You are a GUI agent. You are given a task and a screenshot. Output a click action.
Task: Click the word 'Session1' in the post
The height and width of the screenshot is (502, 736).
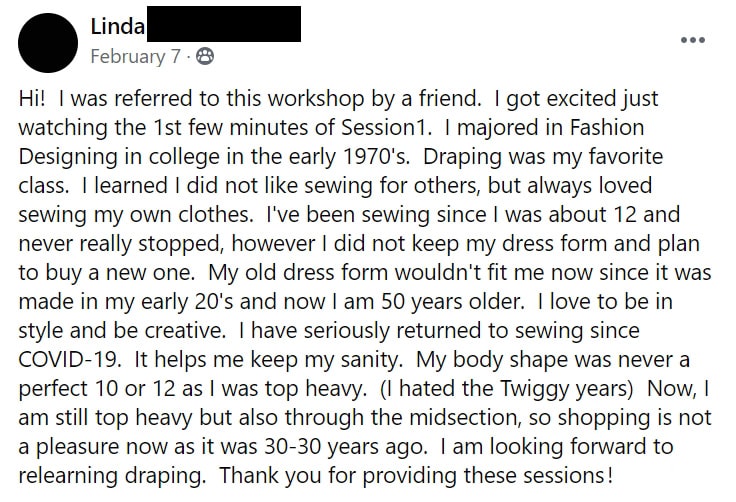tap(385, 128)
